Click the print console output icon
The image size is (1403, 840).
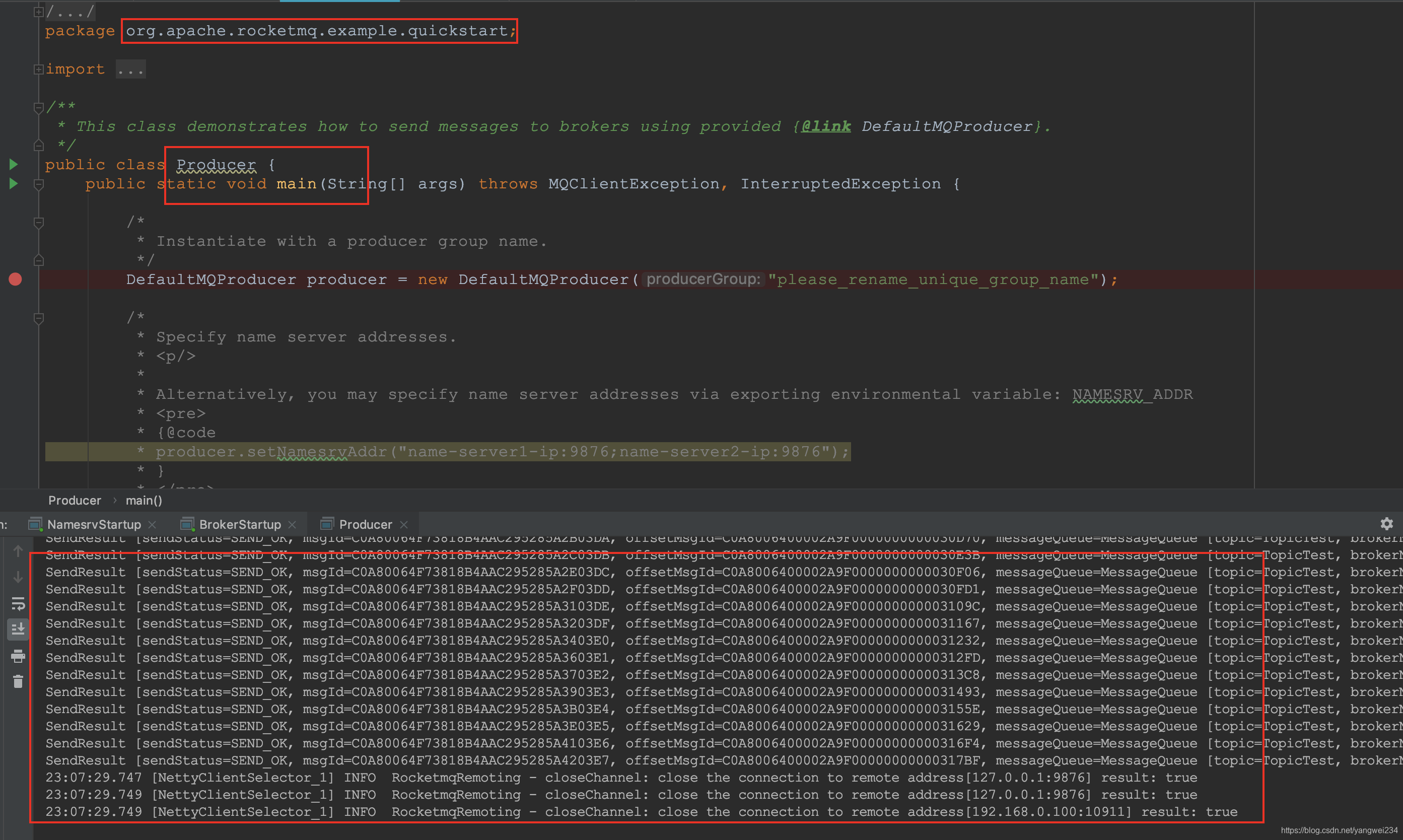(18, 656)
